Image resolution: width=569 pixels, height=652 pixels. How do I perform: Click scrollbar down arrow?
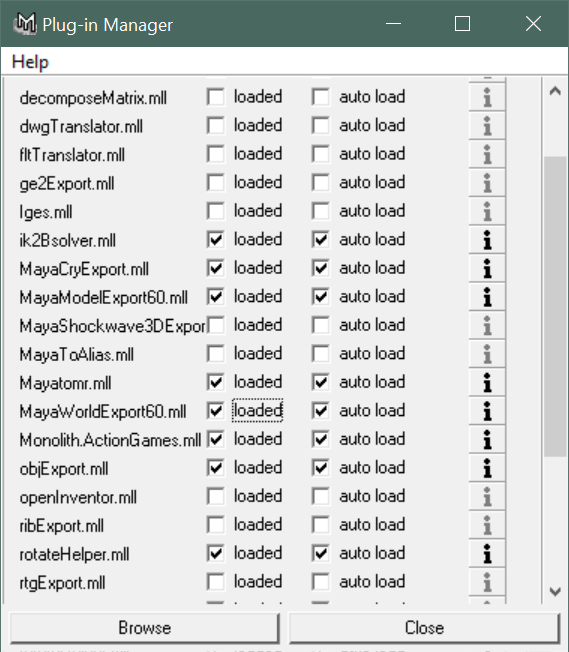555,591
